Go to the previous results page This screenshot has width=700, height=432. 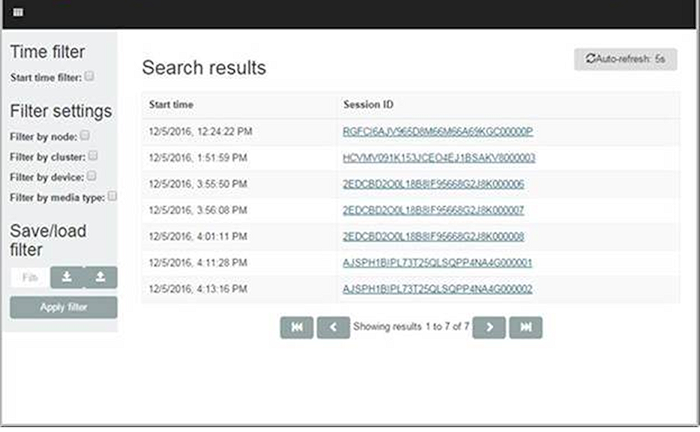[x=332, y=327]
